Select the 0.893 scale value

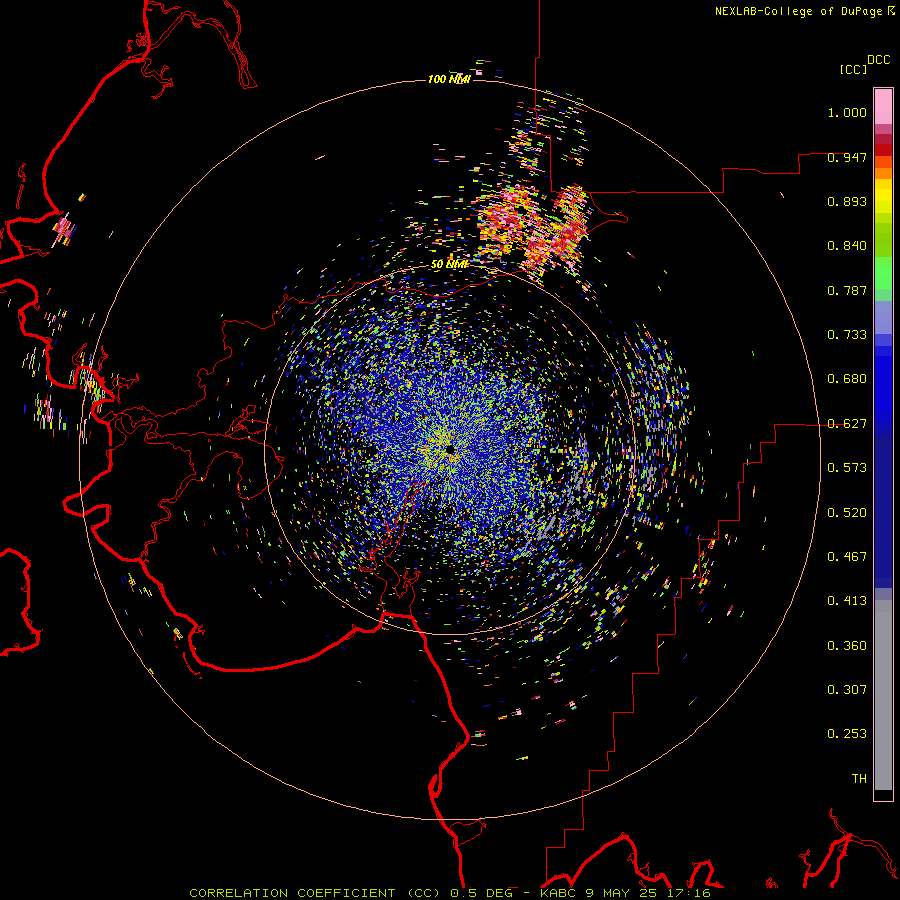[x=847, y=201]
